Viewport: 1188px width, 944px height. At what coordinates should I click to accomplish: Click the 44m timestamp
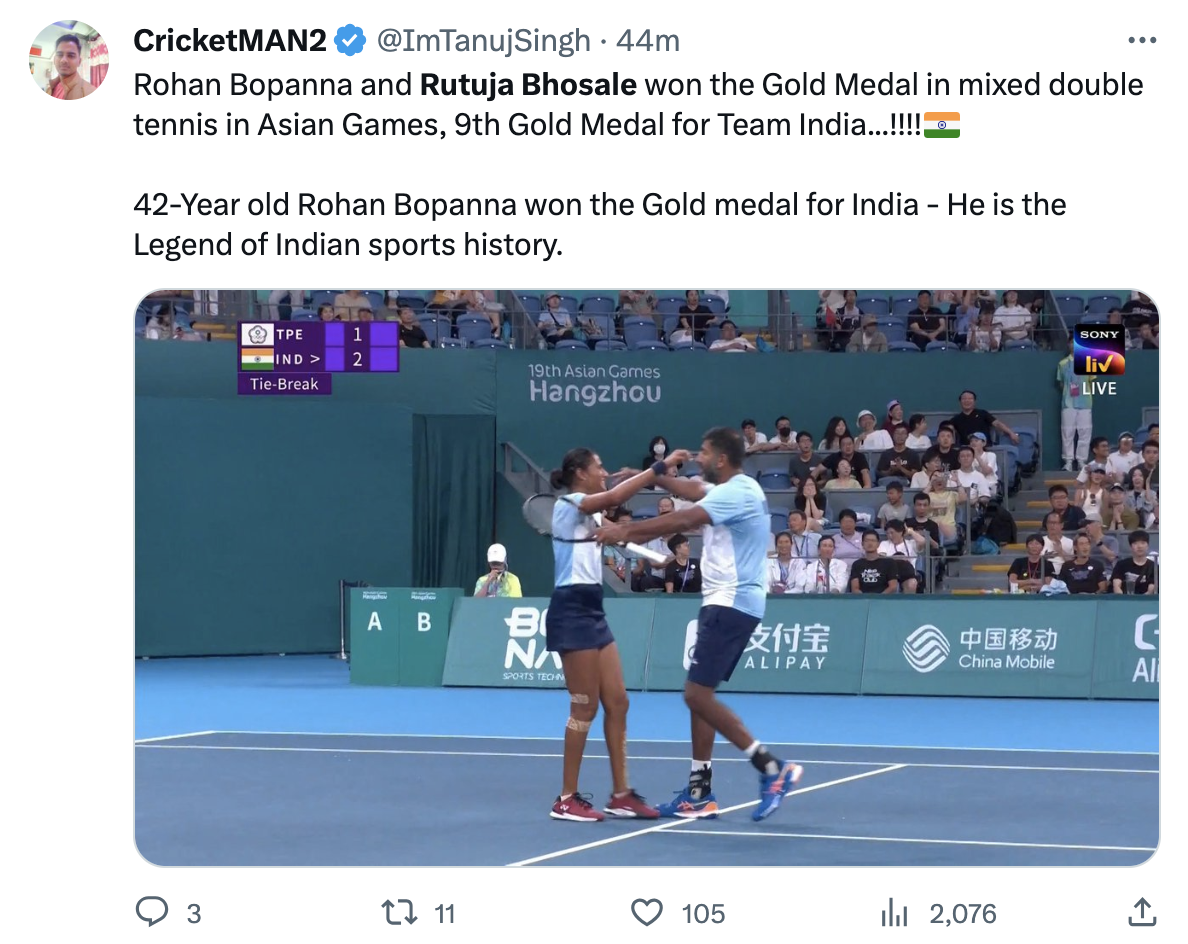648,41
